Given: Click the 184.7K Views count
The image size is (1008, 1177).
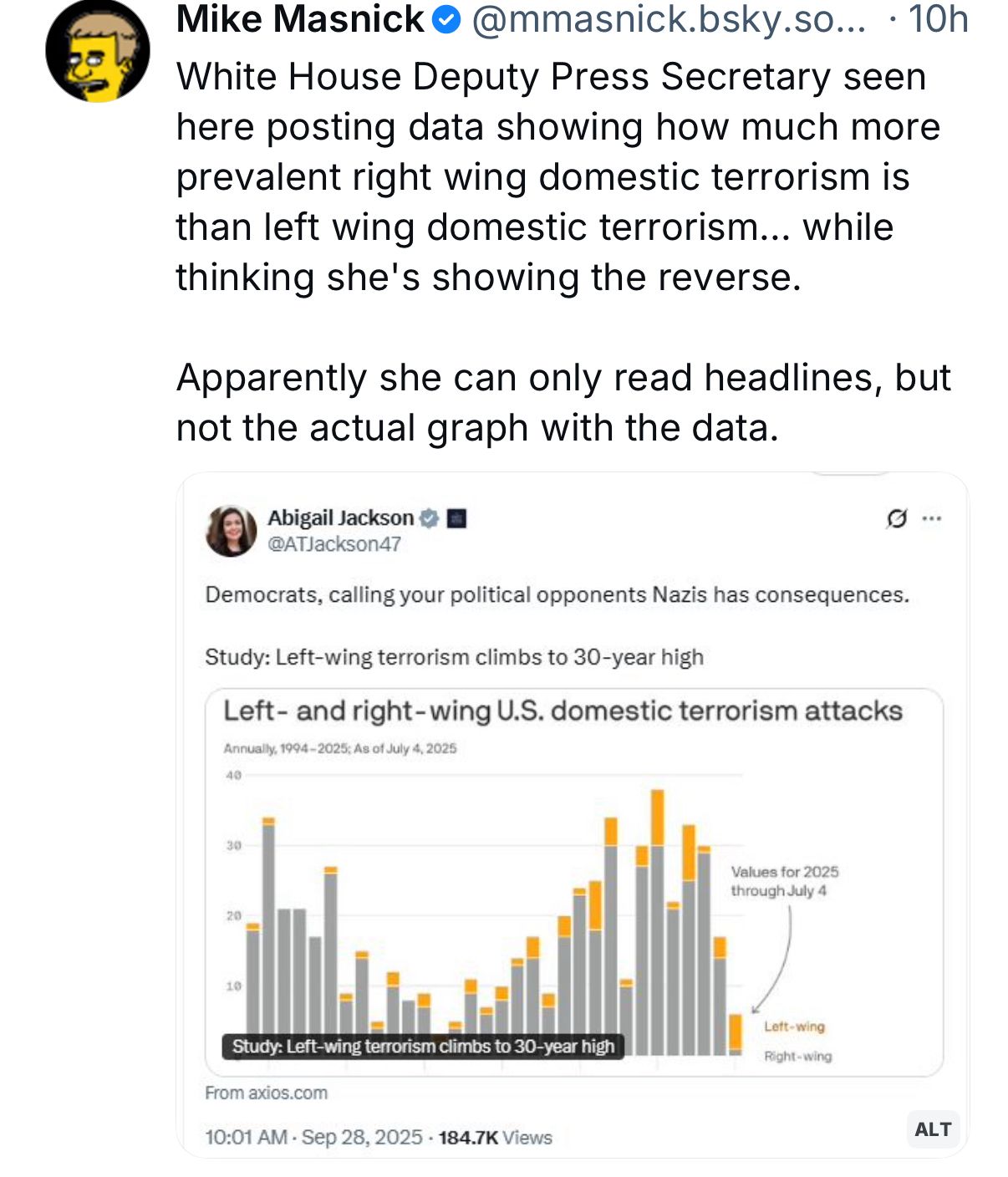Looking at the screenshot, I should click(x=496, y=1138).
